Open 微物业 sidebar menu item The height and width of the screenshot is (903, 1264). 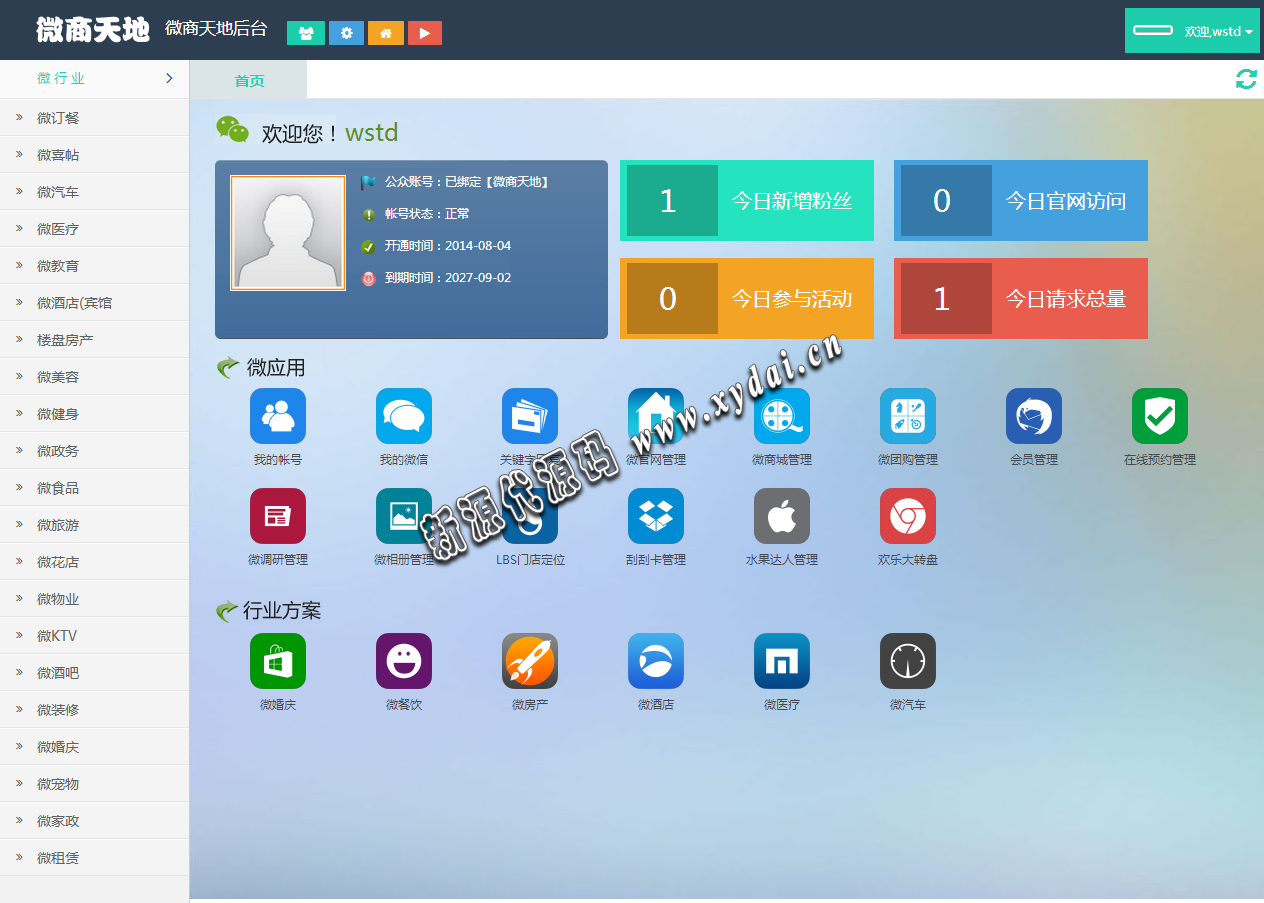point(94,598)
